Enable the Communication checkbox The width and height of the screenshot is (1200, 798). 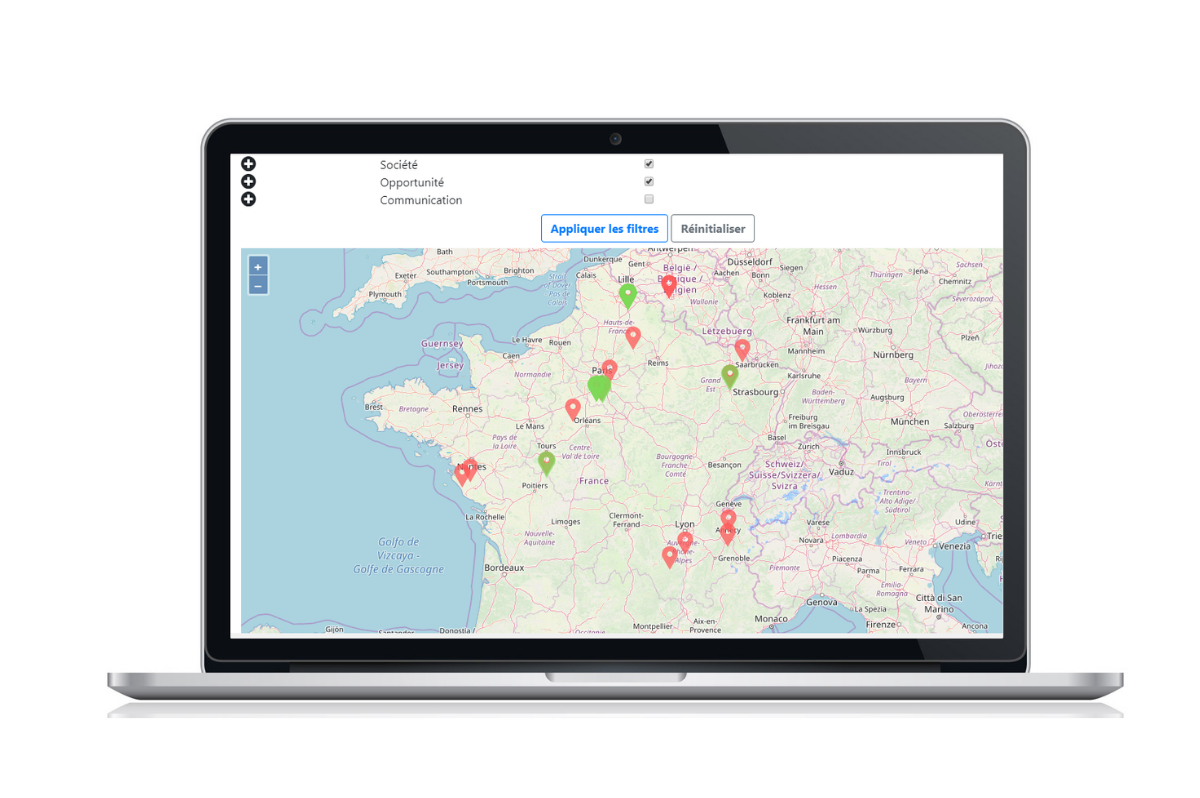[x=649, y=199]
